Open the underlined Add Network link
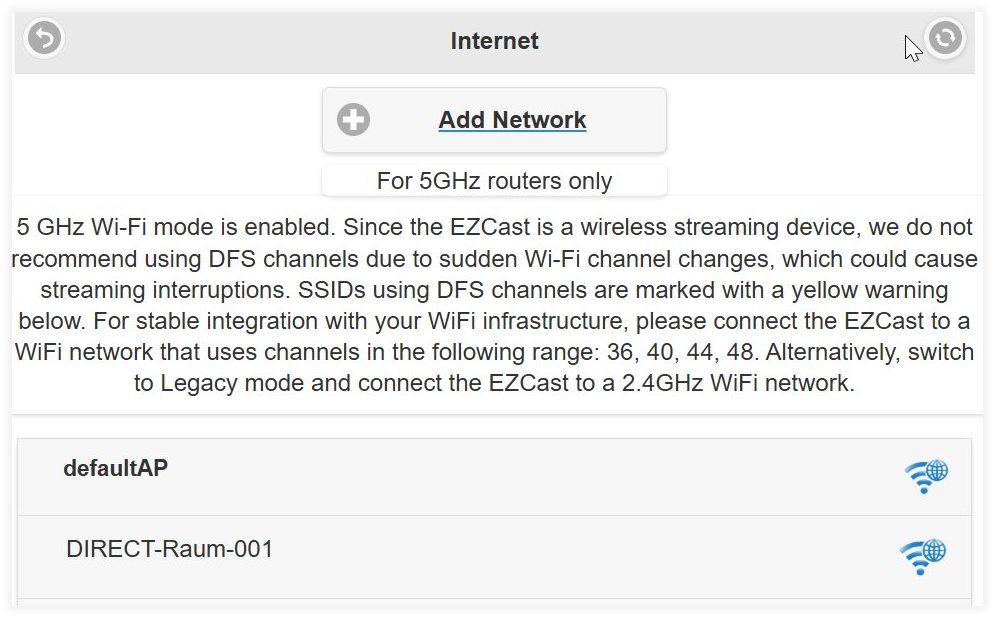 pos(512,119)
